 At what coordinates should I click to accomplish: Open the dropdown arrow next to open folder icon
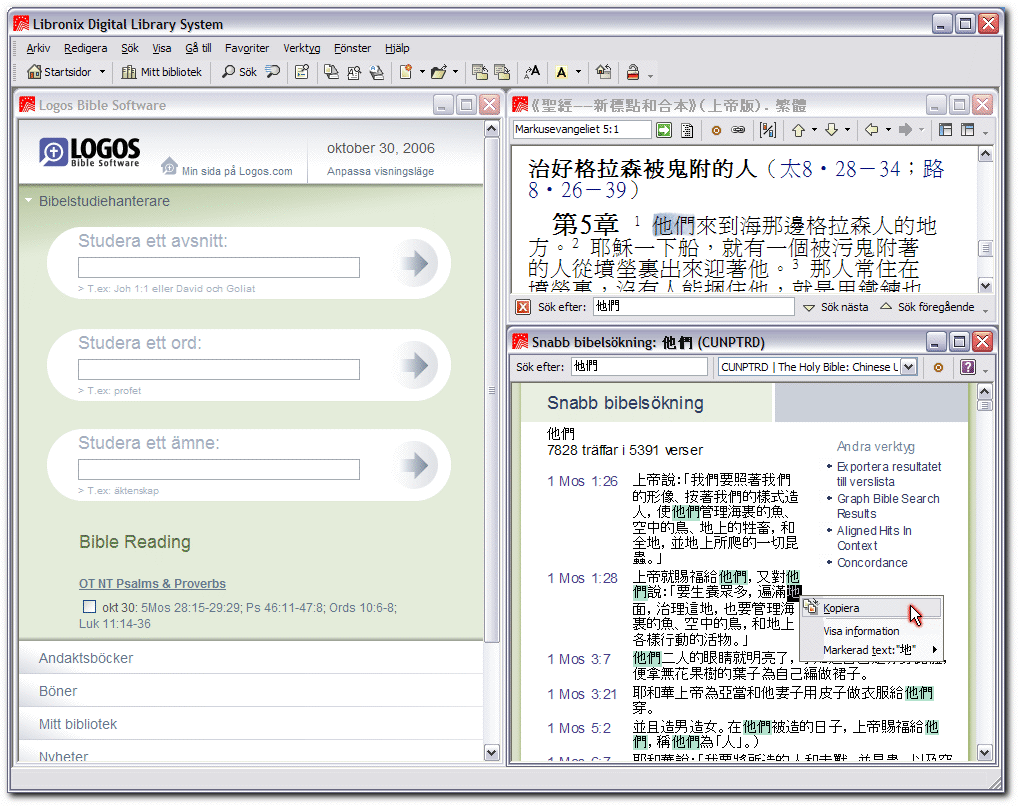click(x=455, y=72)
